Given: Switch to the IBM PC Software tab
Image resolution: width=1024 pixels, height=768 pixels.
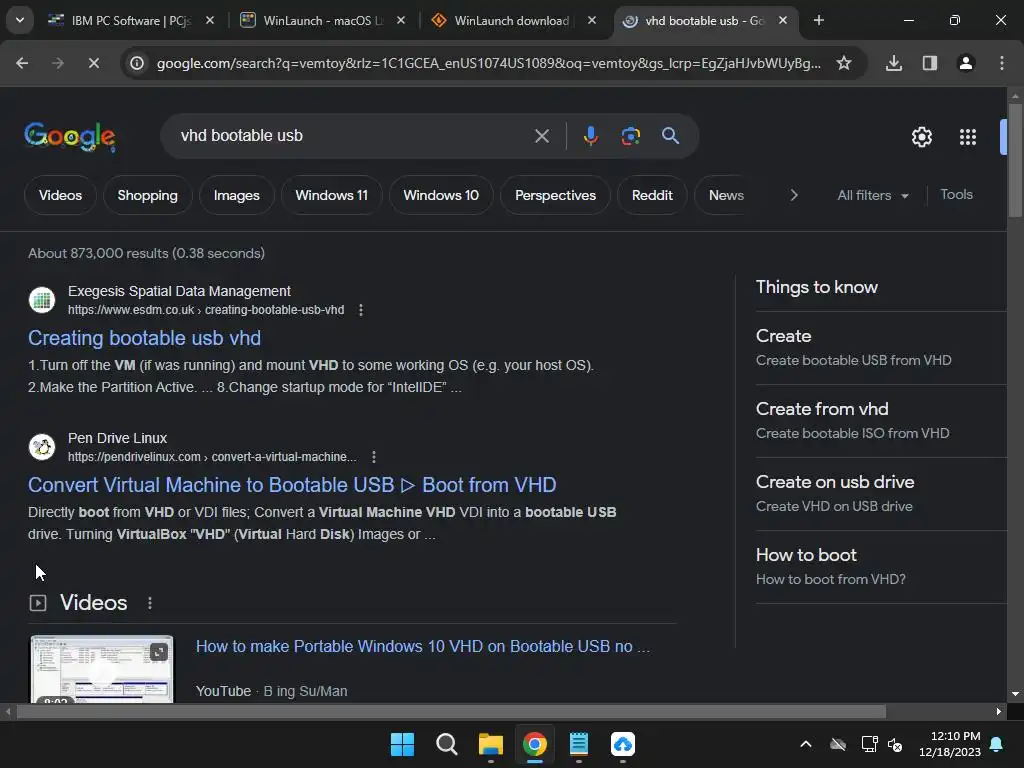Looking at the screenshot, I should pos(129,20).
